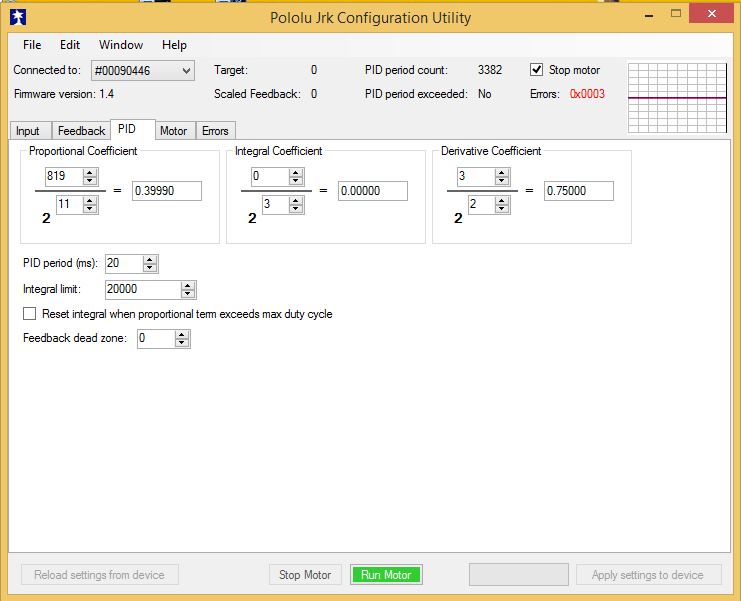Minimize the Jrk Configuration Utility window
The width and height of the screenshot is (741, 601).
point(649,15)
